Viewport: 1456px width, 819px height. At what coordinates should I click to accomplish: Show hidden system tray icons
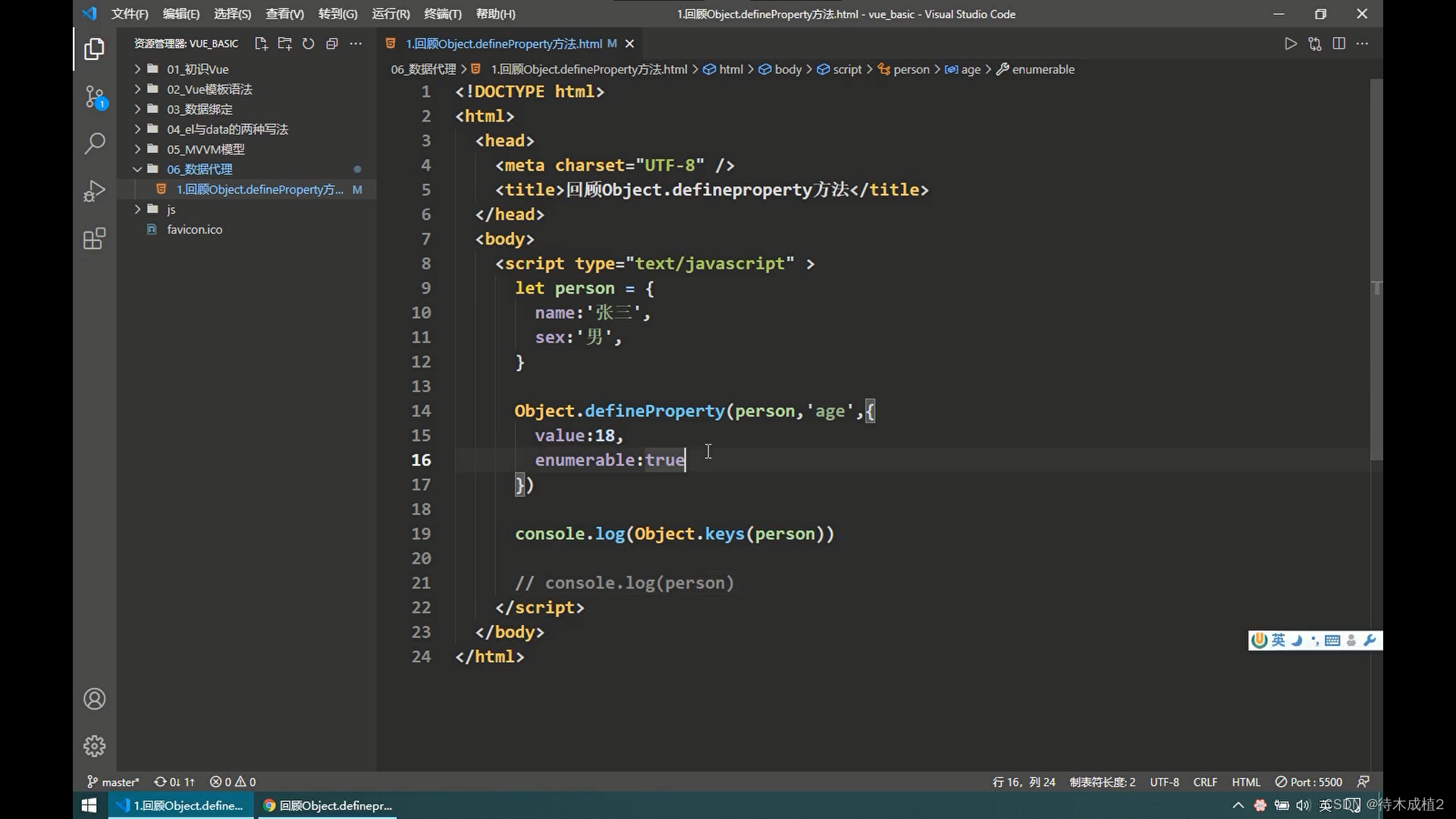(1238, 805)
